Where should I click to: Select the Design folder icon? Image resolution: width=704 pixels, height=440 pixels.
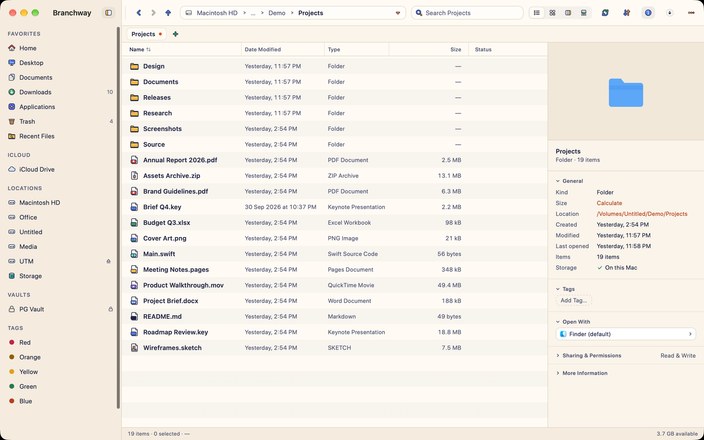point(134,66)
